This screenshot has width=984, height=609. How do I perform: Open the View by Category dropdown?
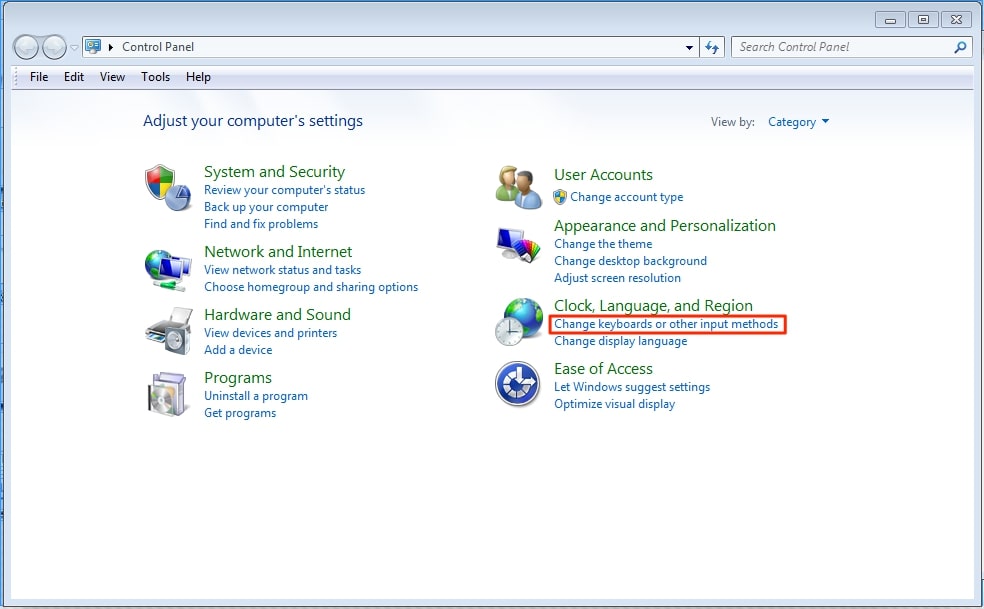(x=798, y=122)
